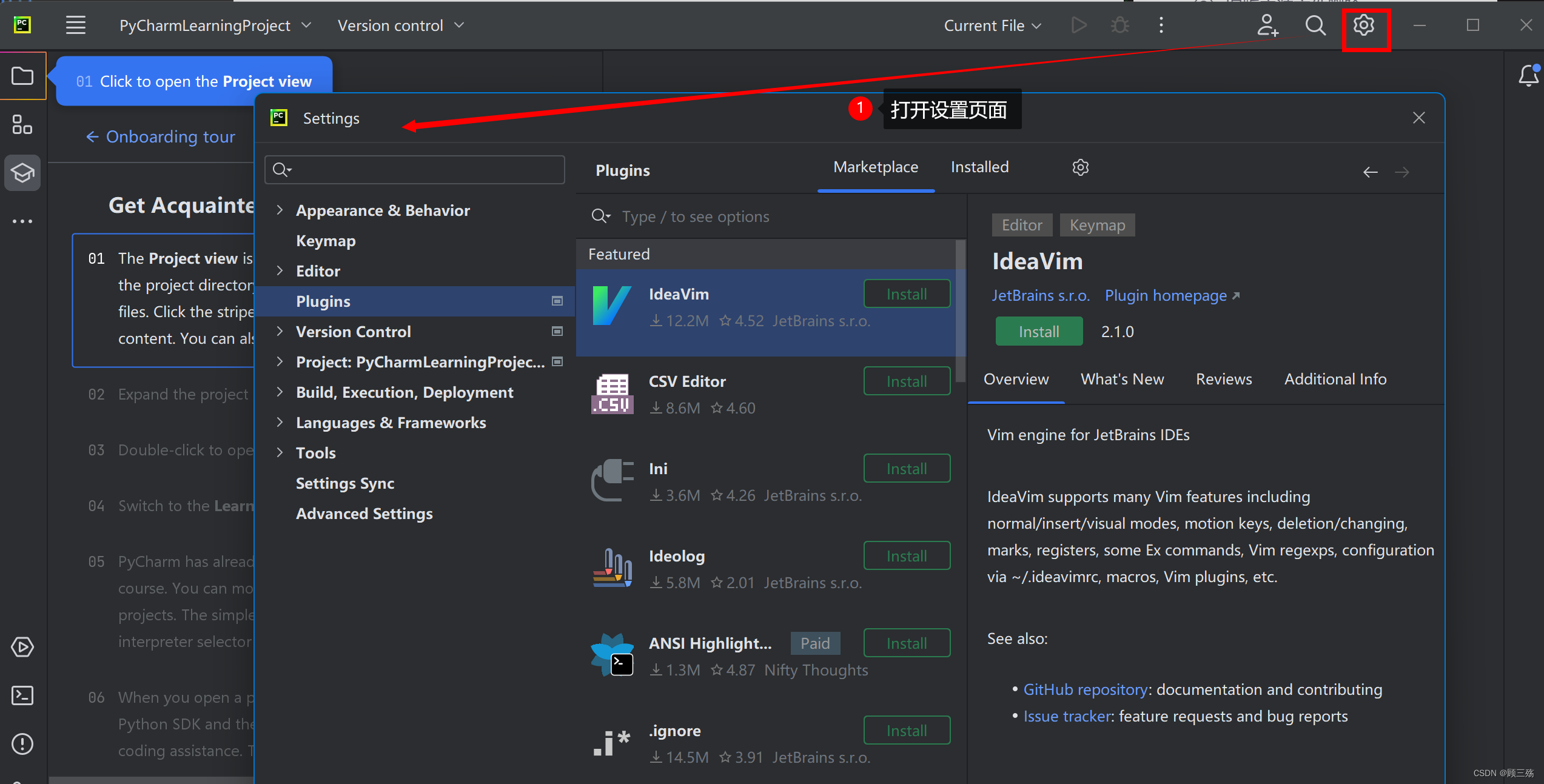1544x784 pixels.
Task: Open the notifications bell icon
Action: tap(1528, 76)
